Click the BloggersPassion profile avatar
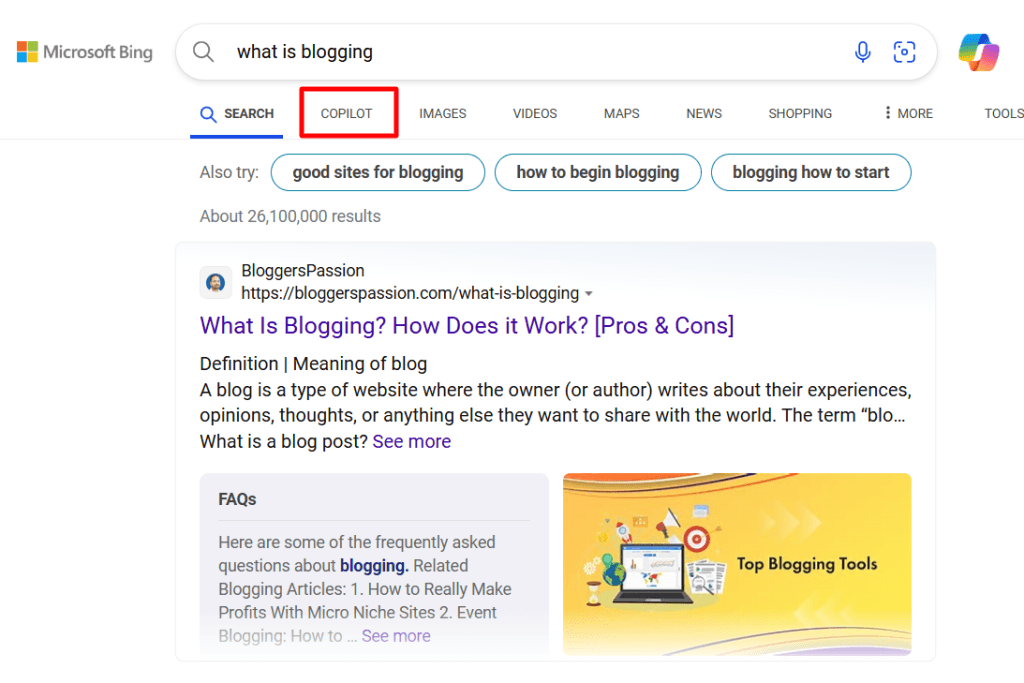Image resolution: width=1024 pixels, height=683 pixels. pyautogui.click(x=216, y=282)
